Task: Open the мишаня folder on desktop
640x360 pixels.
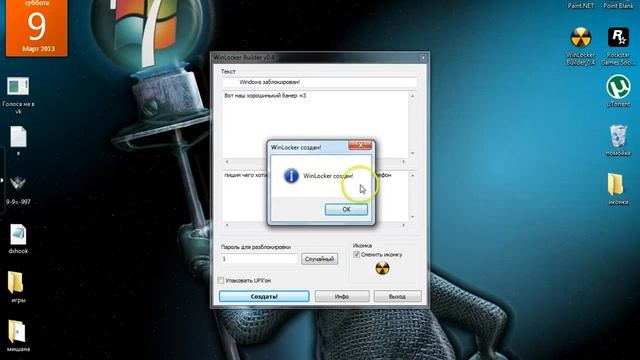Action: tap(18, 337)
